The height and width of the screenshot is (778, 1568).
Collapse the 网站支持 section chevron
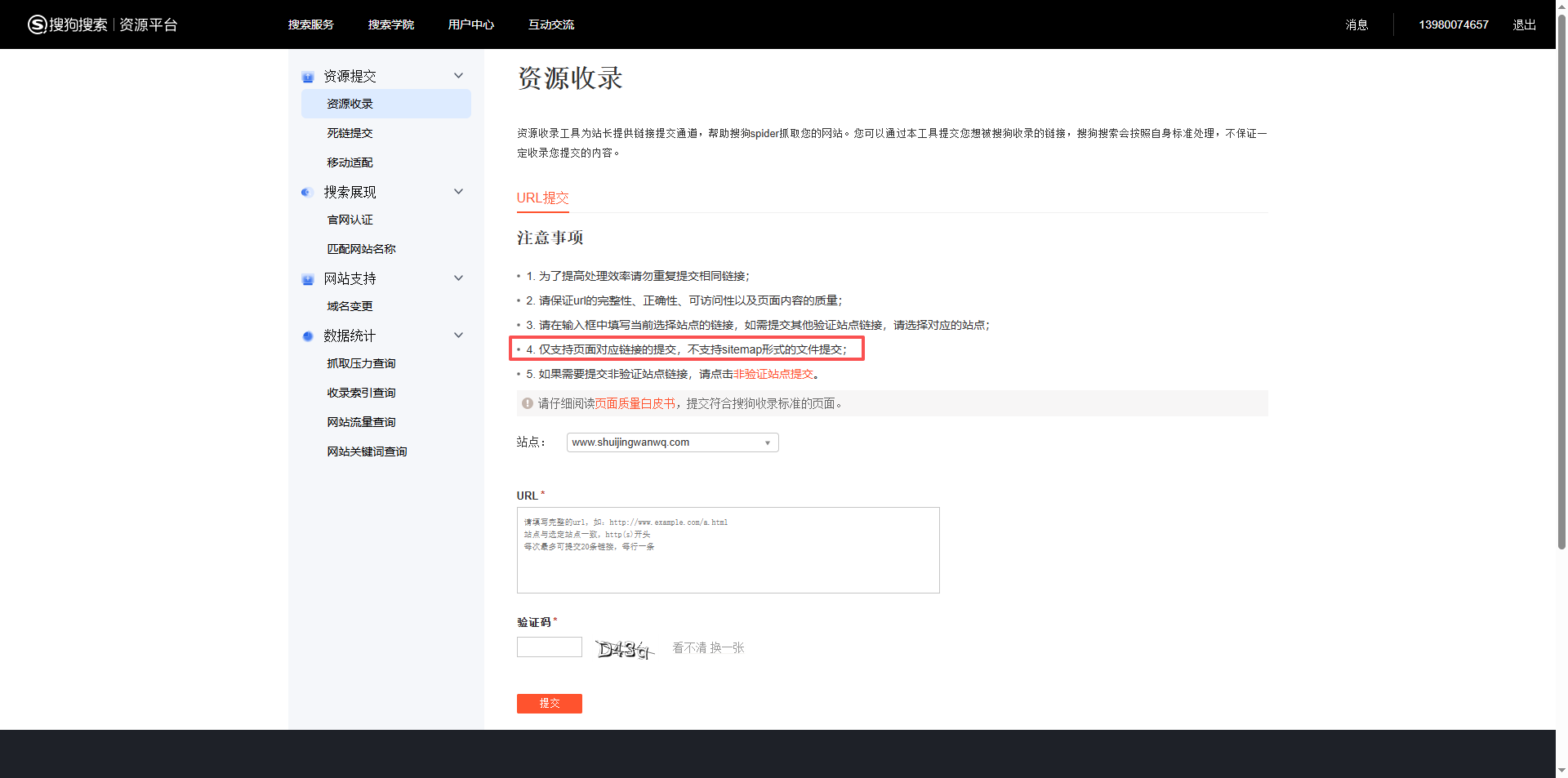(458, 278)
